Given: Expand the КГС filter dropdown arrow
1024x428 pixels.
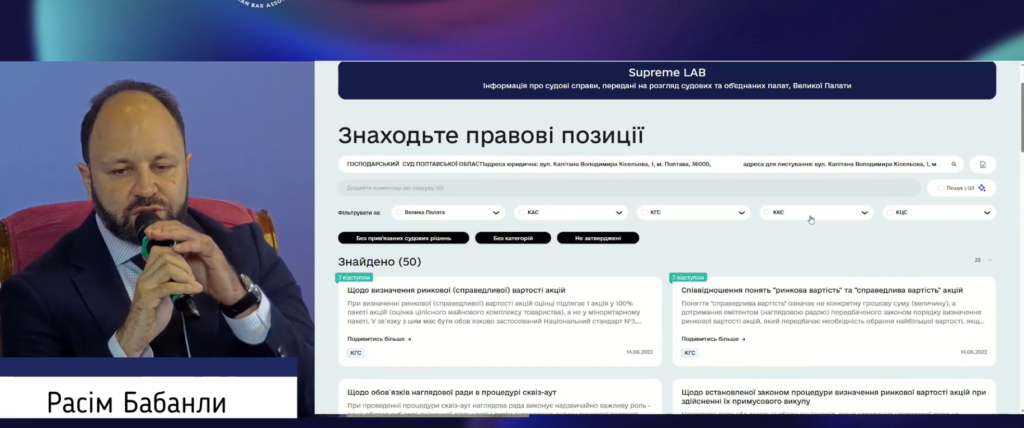Looking at the screenshot, I should (742, 212).
